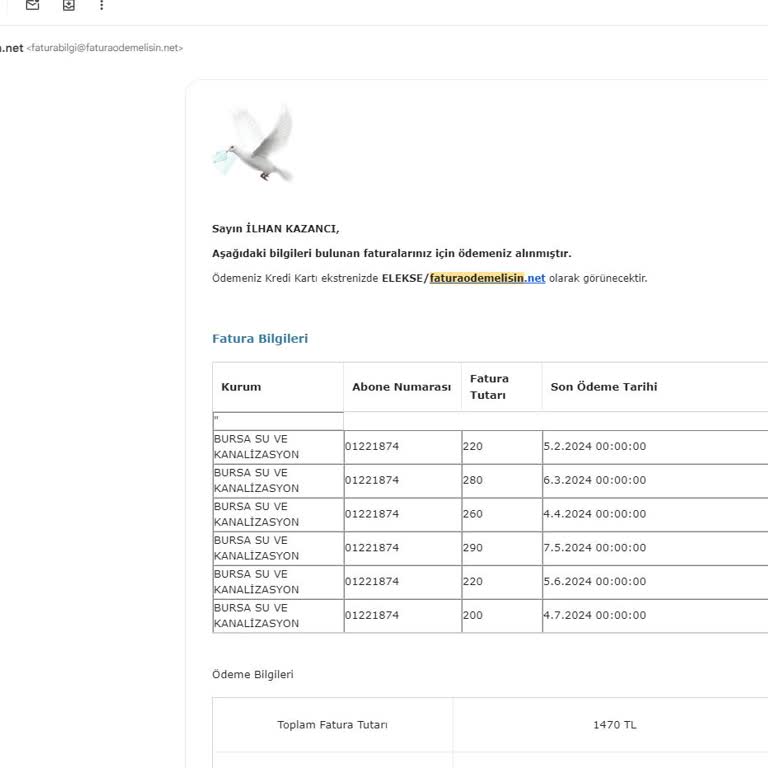
Task: Select the date 5.6.2024 00:00:00
Action: 595,581
